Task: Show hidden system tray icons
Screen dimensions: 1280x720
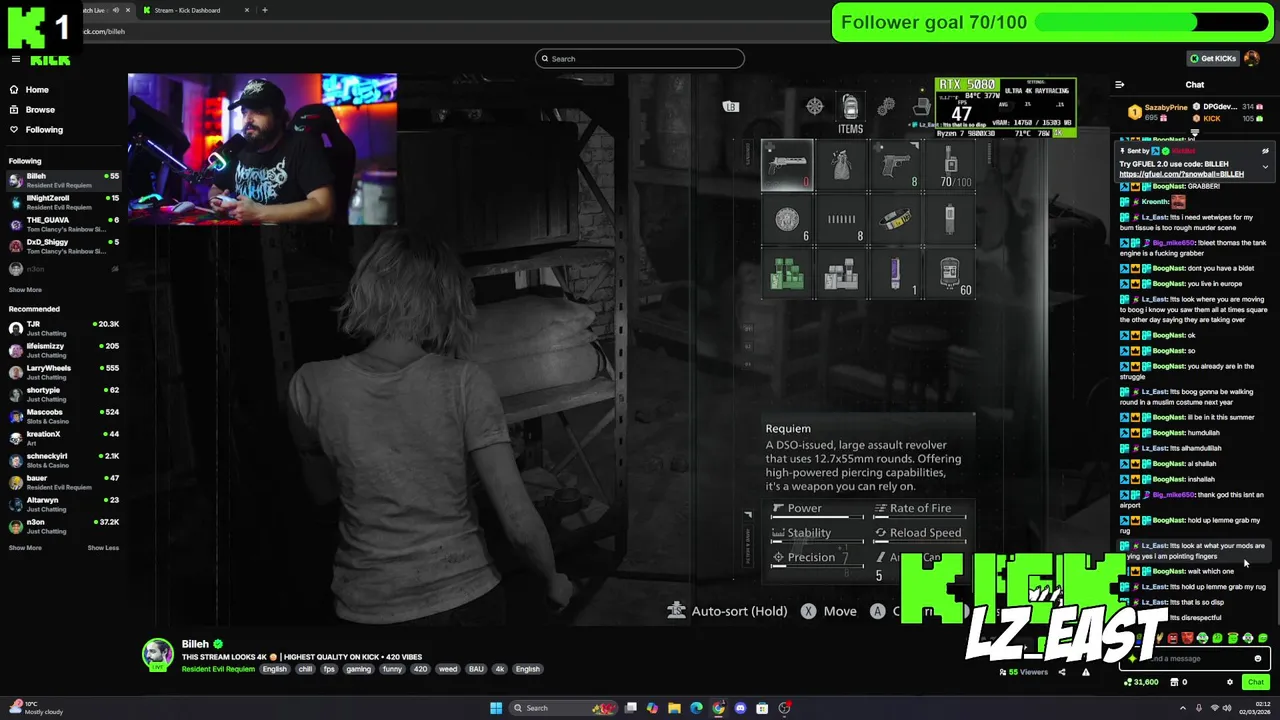Action: click(x=1183, y=708)
